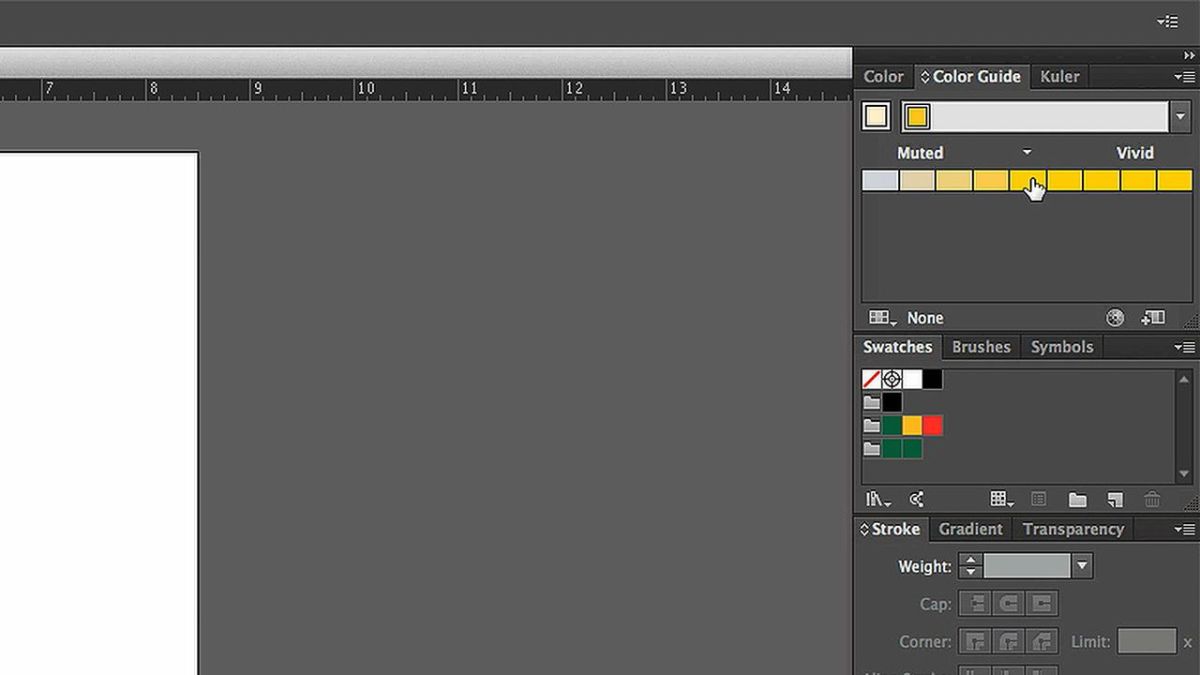Cycle Stroke panel view via tab arrows
The height and width of the screenshot is (675, 1200).
click(865, 529)
